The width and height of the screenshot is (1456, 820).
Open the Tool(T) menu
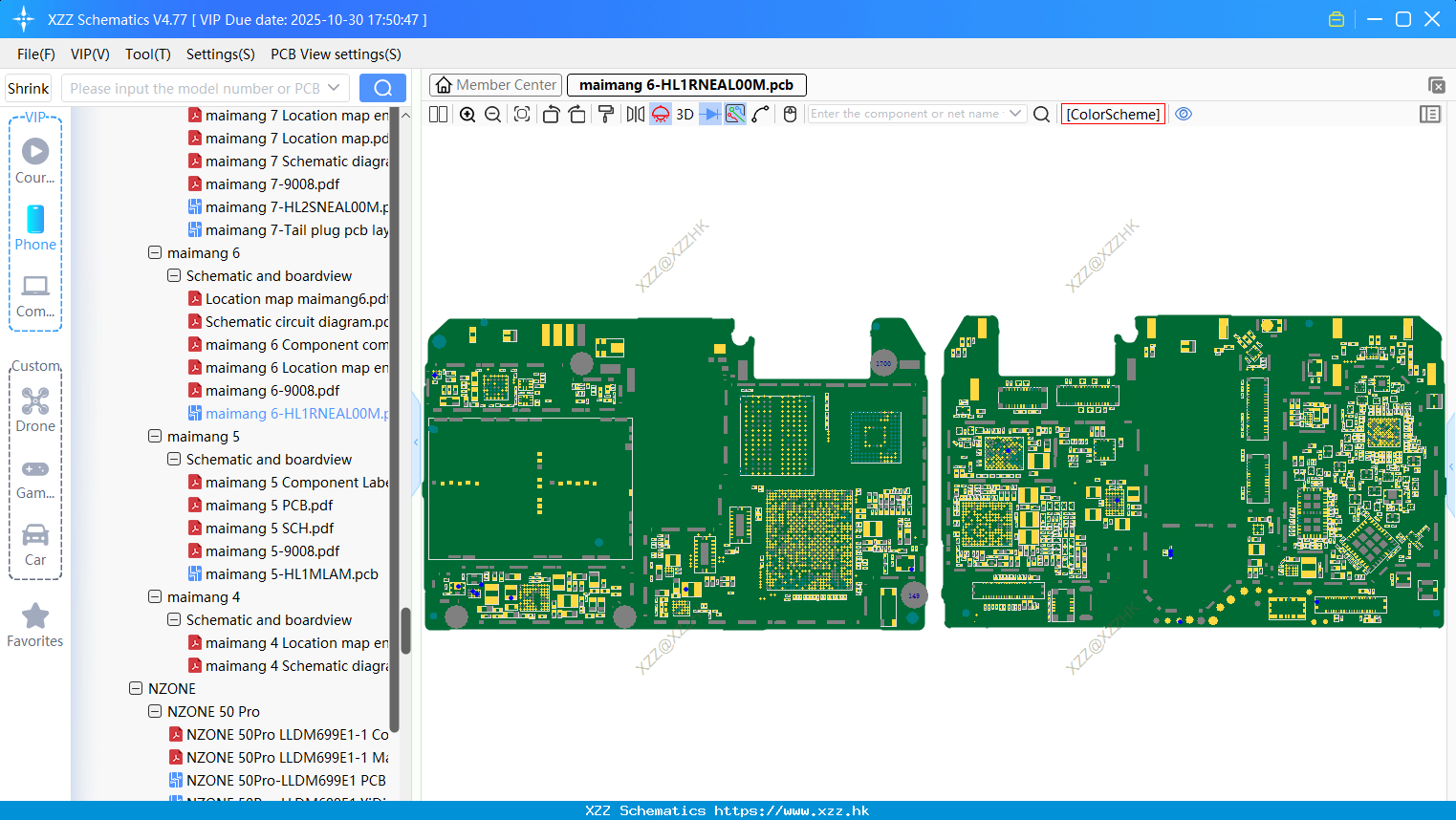pos(148,54)
